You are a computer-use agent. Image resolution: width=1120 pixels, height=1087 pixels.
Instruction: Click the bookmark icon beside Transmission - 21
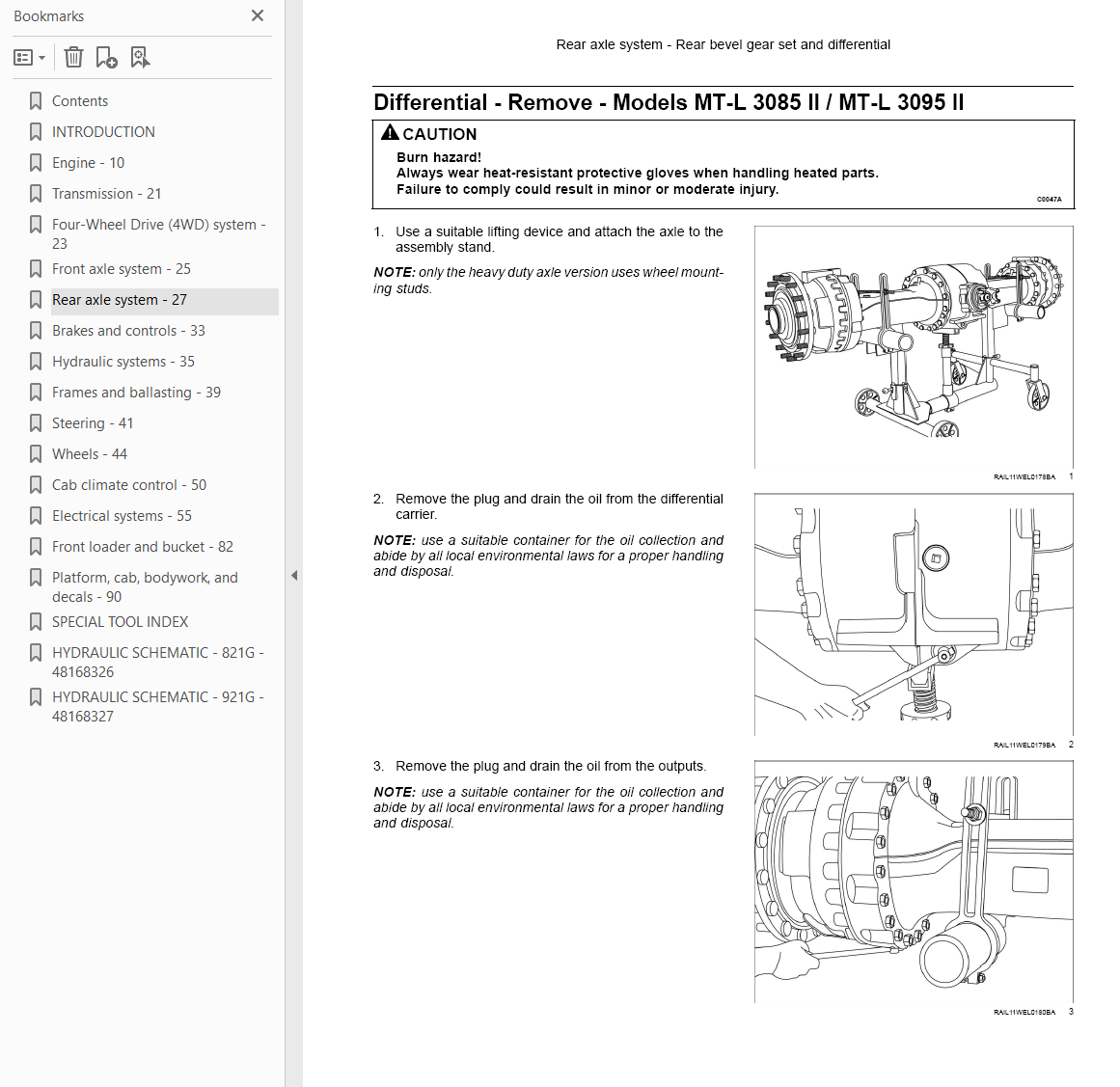coord(35,194)
